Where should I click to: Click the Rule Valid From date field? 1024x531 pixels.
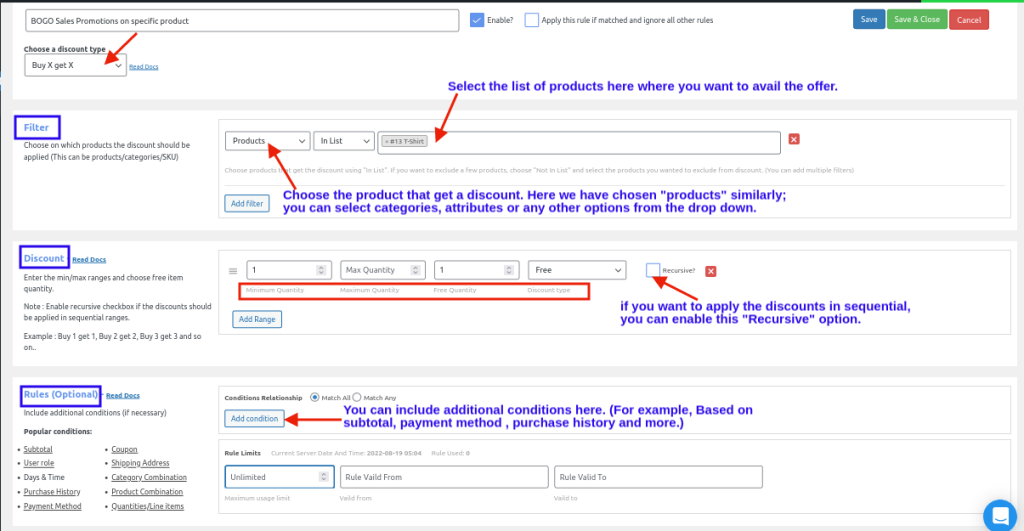(444, 477)
